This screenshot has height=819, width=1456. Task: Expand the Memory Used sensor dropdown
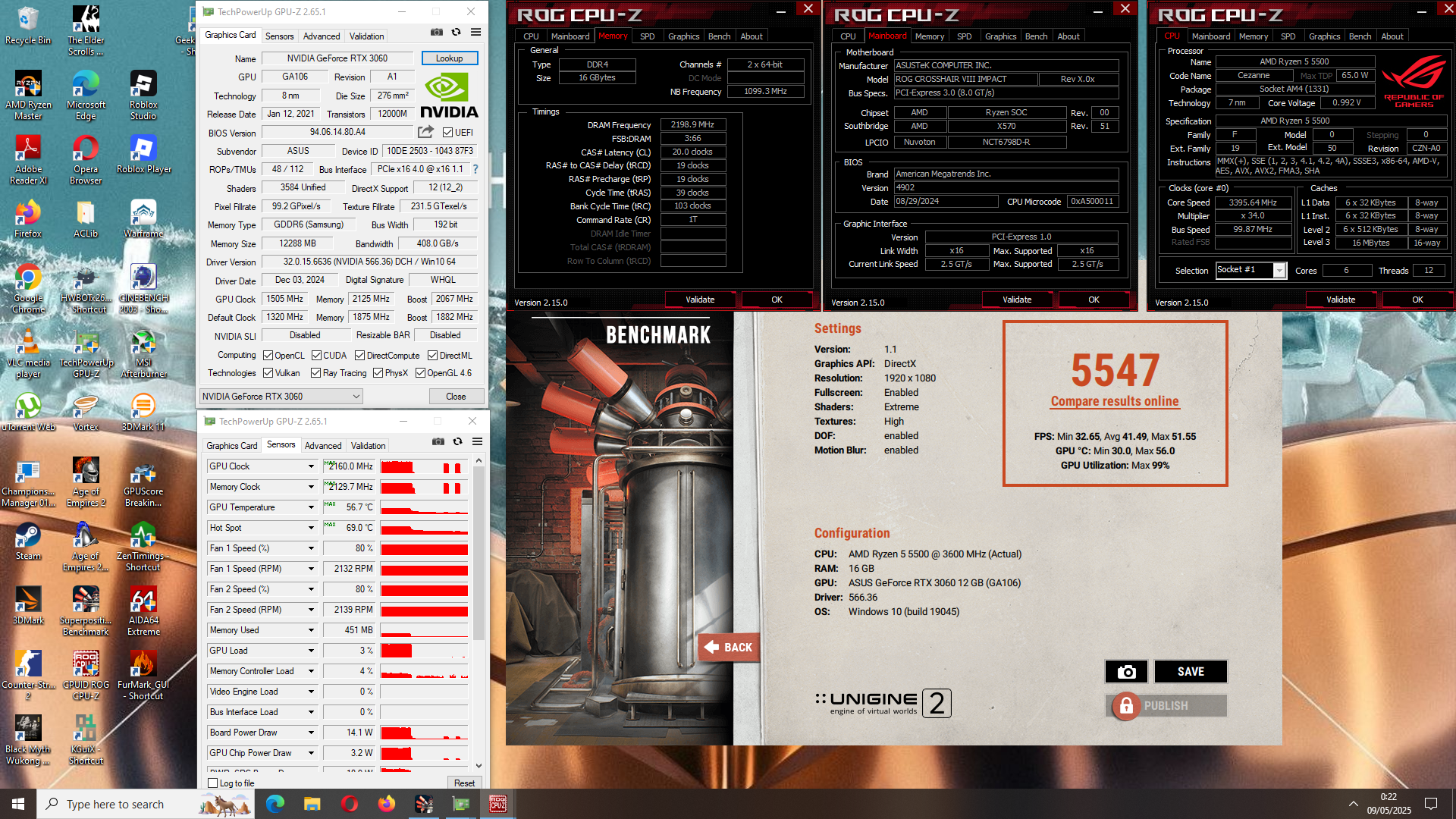click(x=311, y=630)
